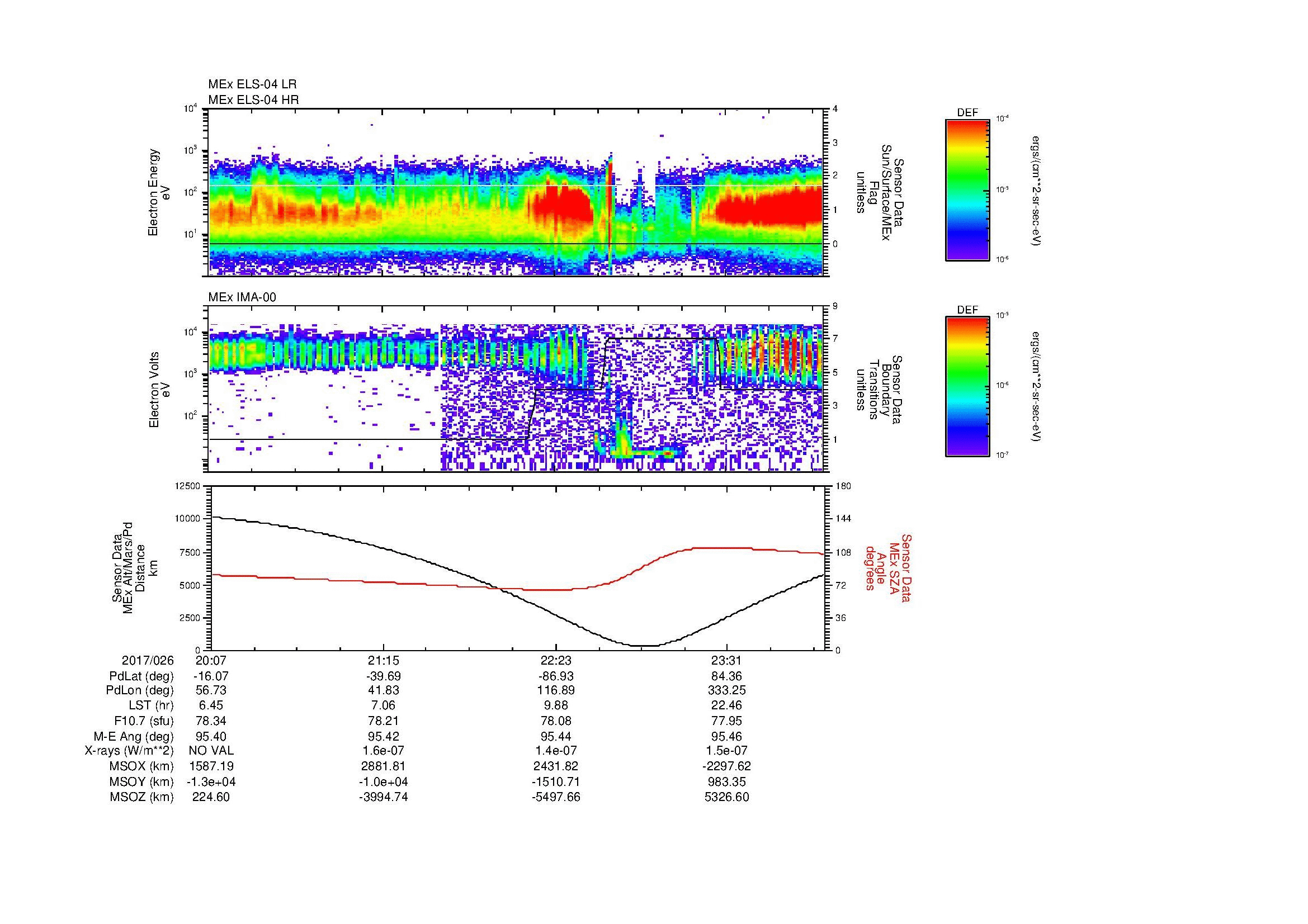Select the 23:31 time tick label
The width and height of the screenshot is (1308, 924).
pyautogui.click(x=727, y=660)
